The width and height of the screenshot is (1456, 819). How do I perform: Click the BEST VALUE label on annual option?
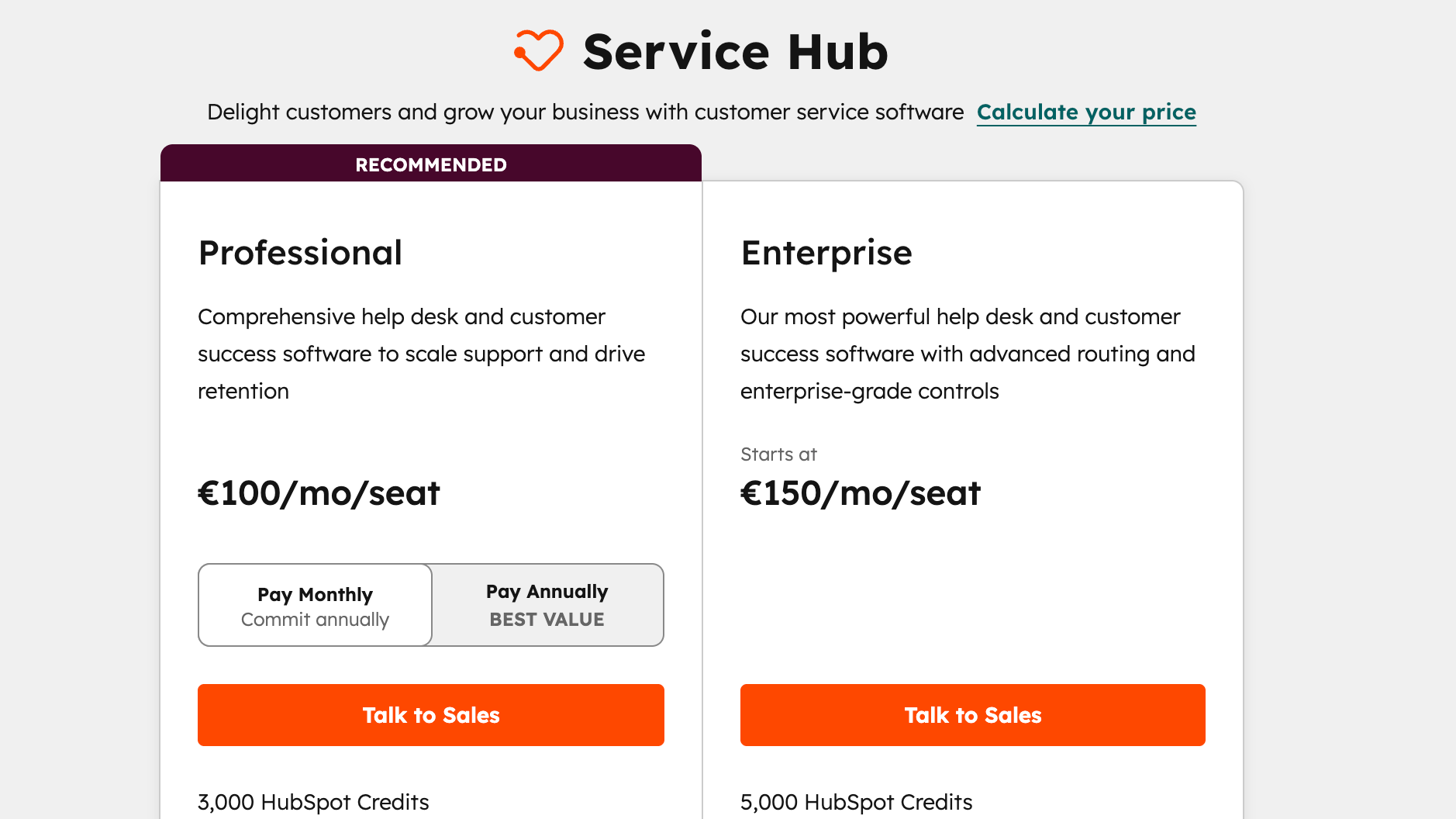pos(547,619)
